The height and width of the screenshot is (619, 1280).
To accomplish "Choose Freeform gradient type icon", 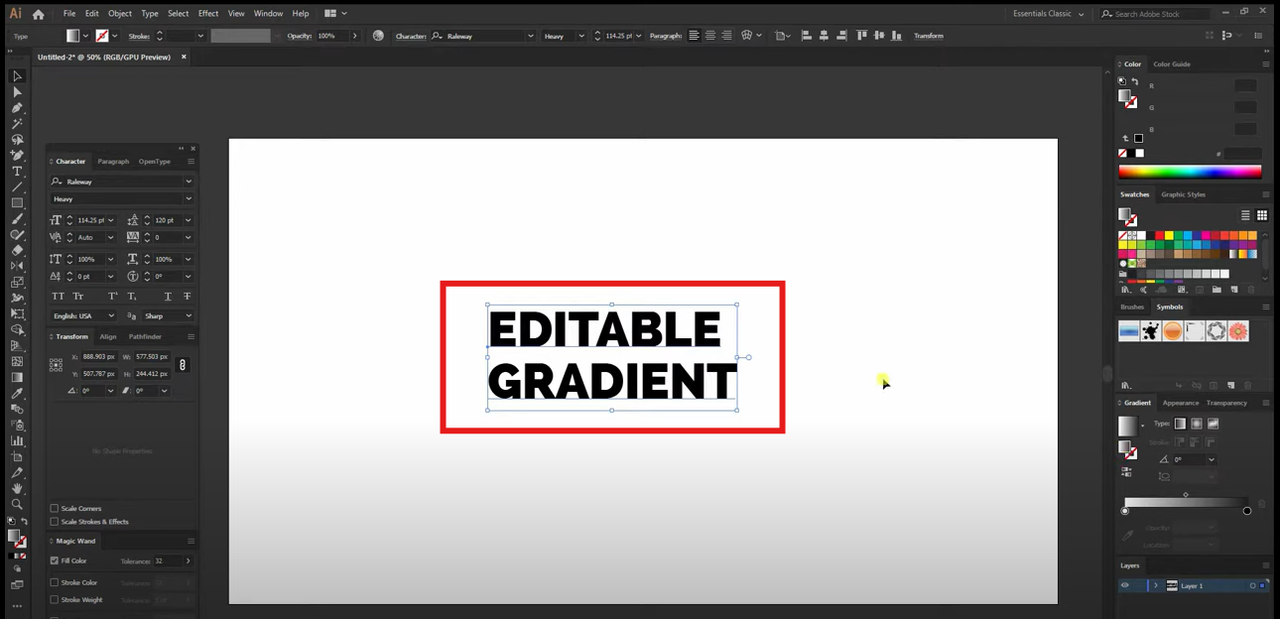I will (x=1213, y=424).
